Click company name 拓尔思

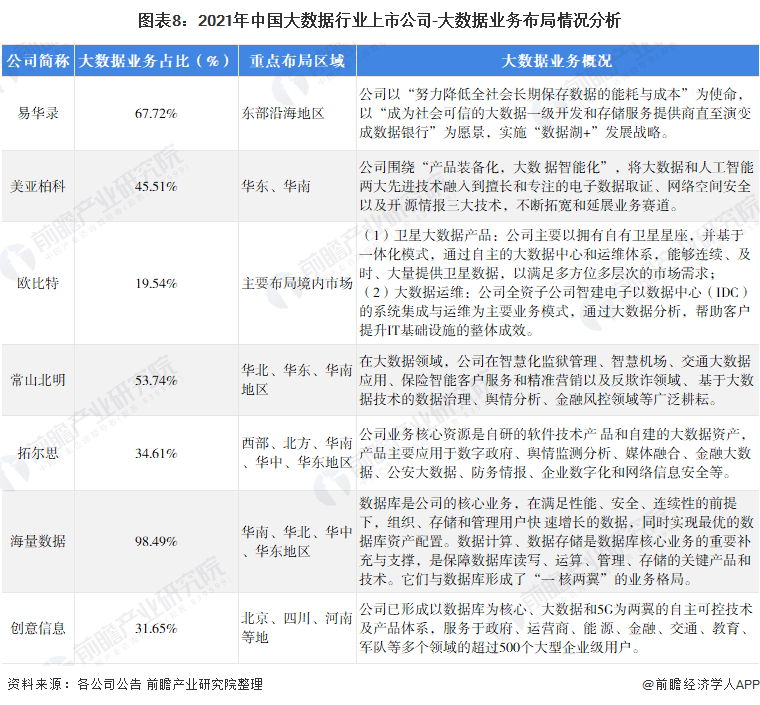tap(38, 453)
